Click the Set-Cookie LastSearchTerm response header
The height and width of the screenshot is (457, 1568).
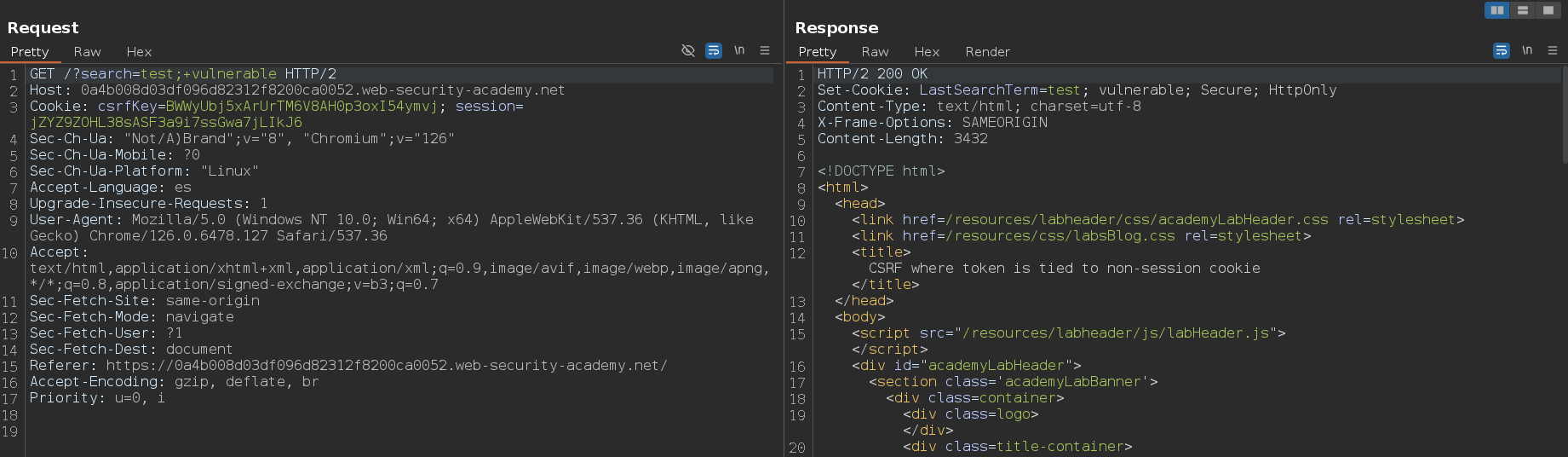coord(1077,90)
